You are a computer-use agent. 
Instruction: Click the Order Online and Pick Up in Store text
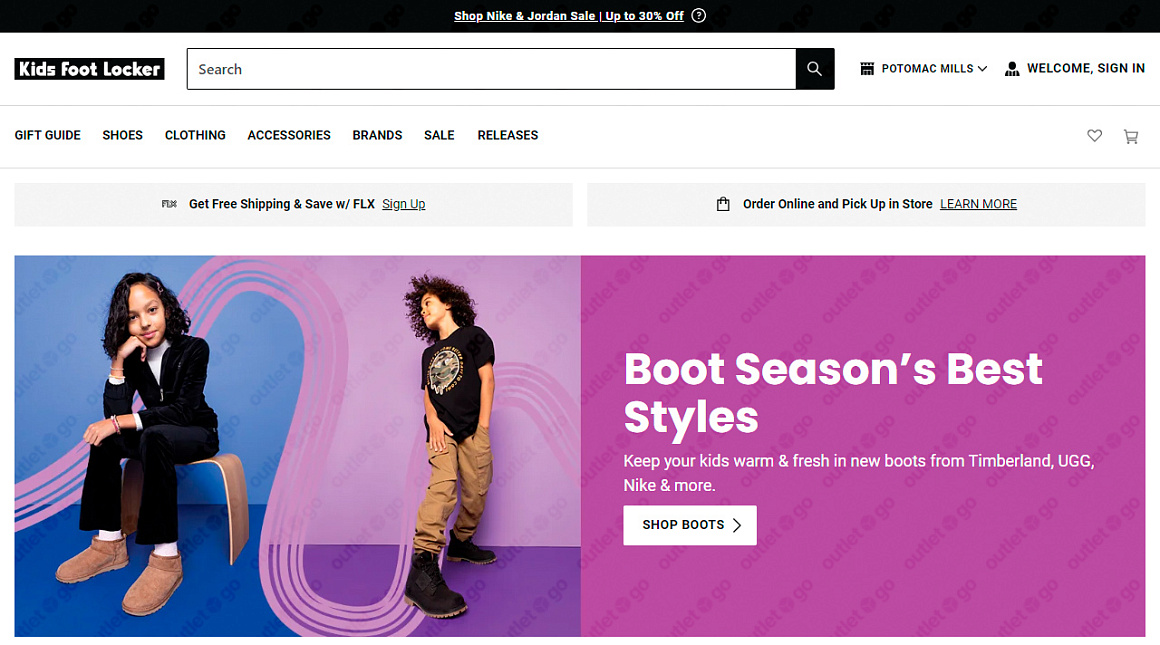click(837, 204)
